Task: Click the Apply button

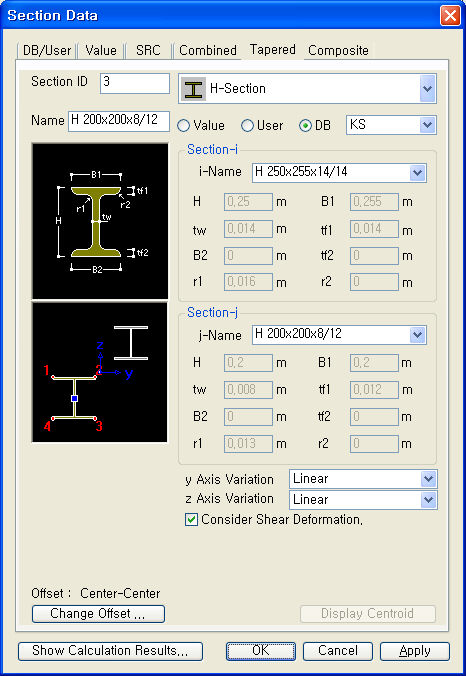Action: tap(415, 651)
